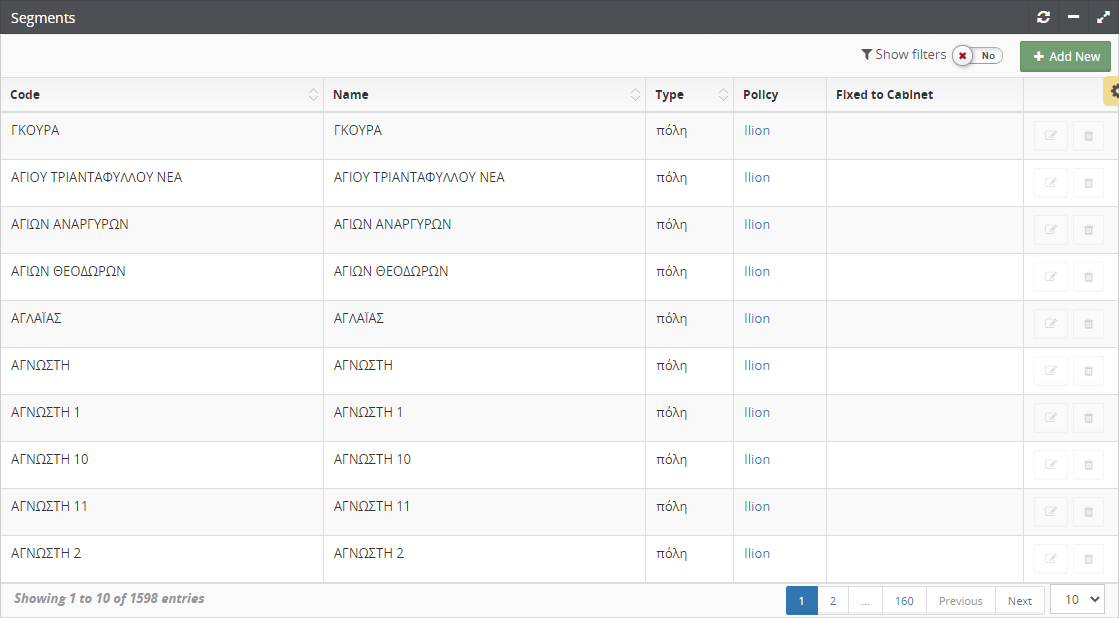
Task: Go to page 2 of results
Action: [832, 601]
